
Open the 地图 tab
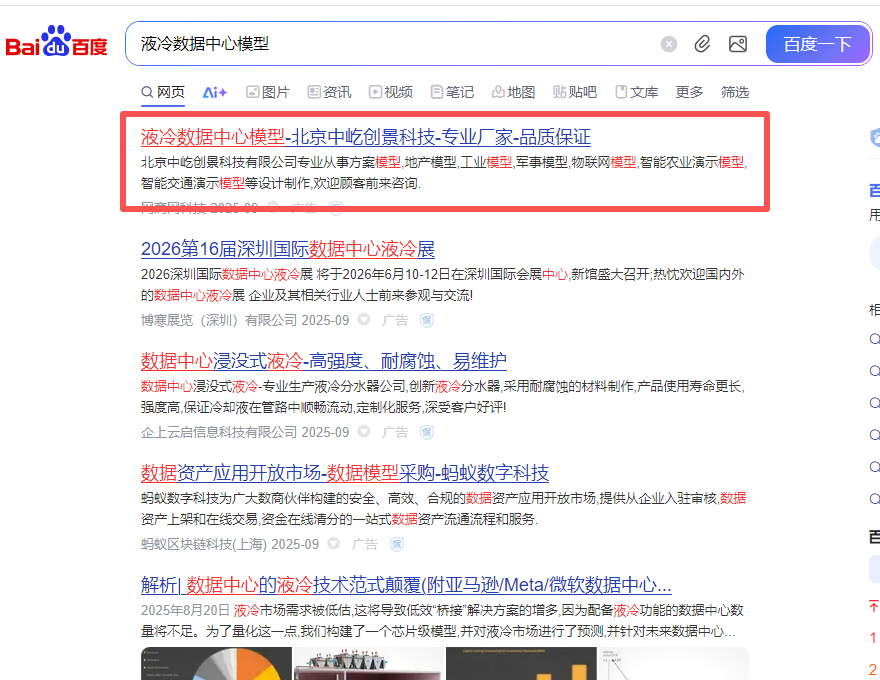(x=513, y=92)
